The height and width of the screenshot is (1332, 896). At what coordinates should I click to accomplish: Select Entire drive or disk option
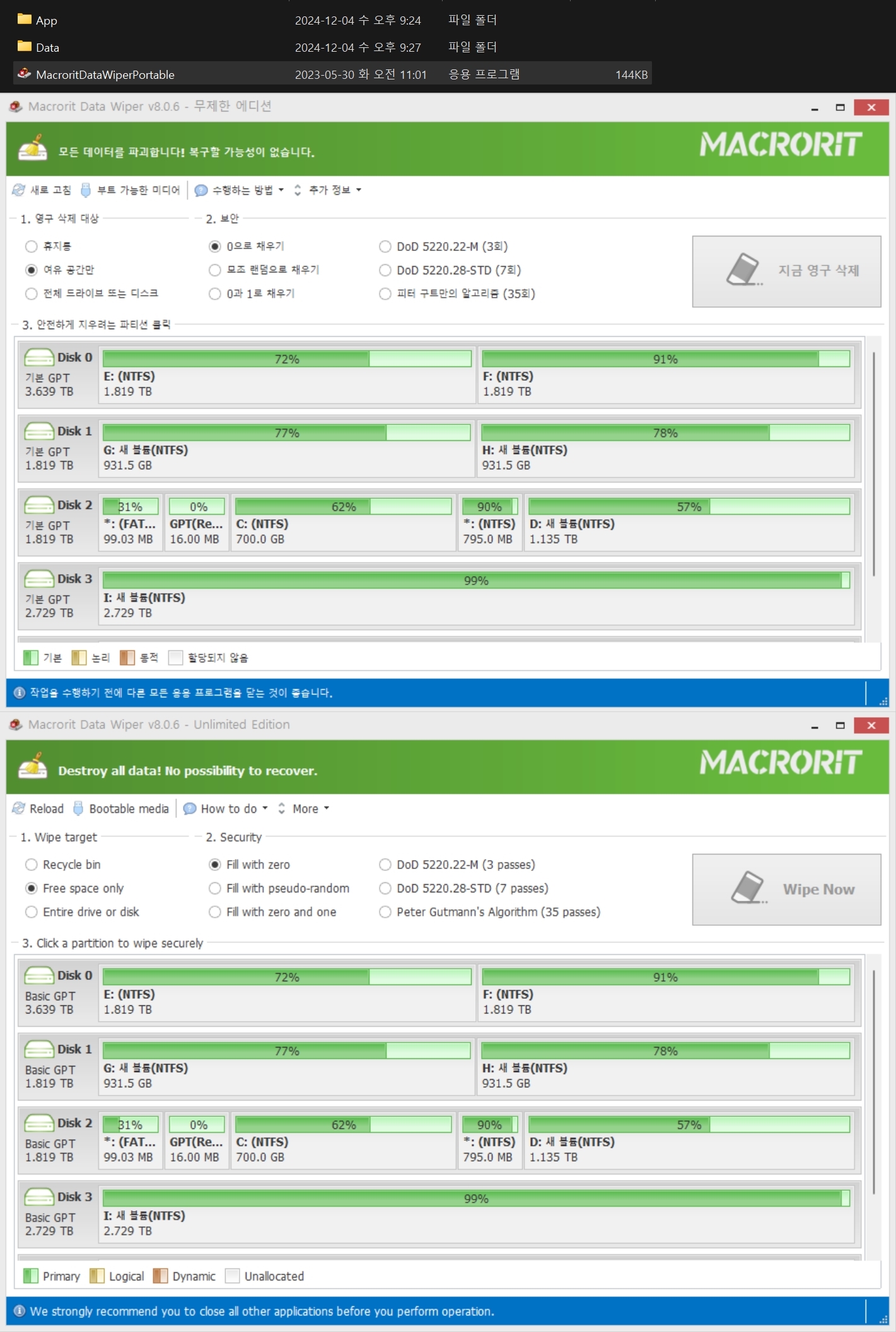(x=31, y=912)
